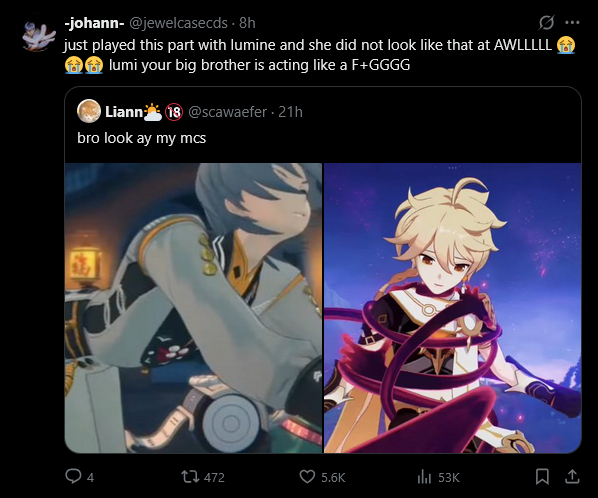Image resolution: width=598 pixels, height=498 pixels.
Task: Like the post via the heart icon
Action: [x=307, y=477]
